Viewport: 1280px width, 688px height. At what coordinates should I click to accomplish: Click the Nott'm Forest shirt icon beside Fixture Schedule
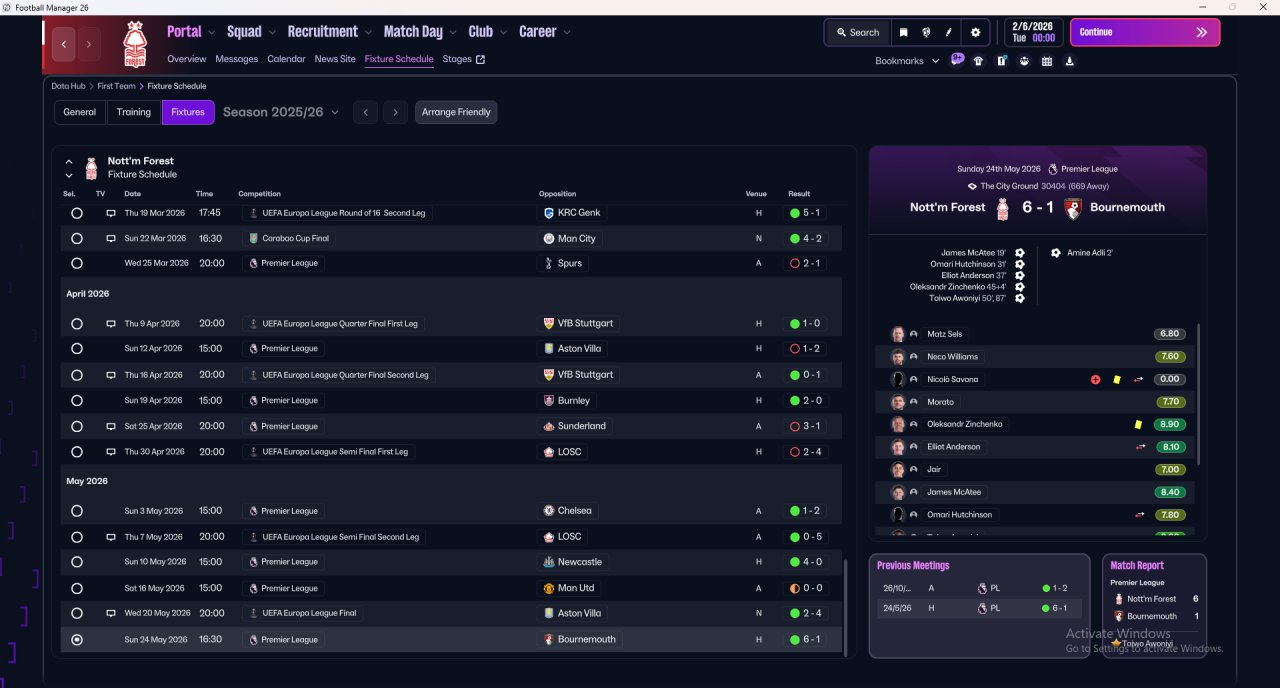tap(91, 168)
